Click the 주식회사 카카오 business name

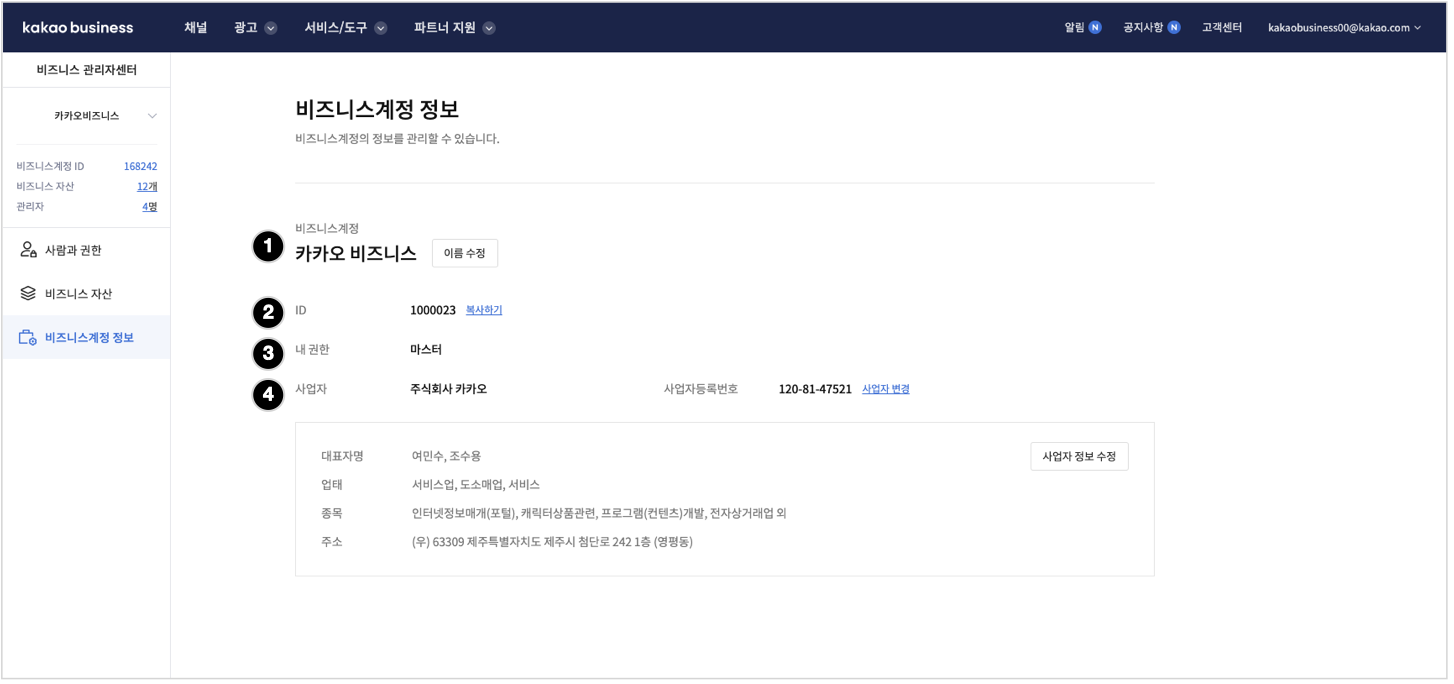(448, 389)
